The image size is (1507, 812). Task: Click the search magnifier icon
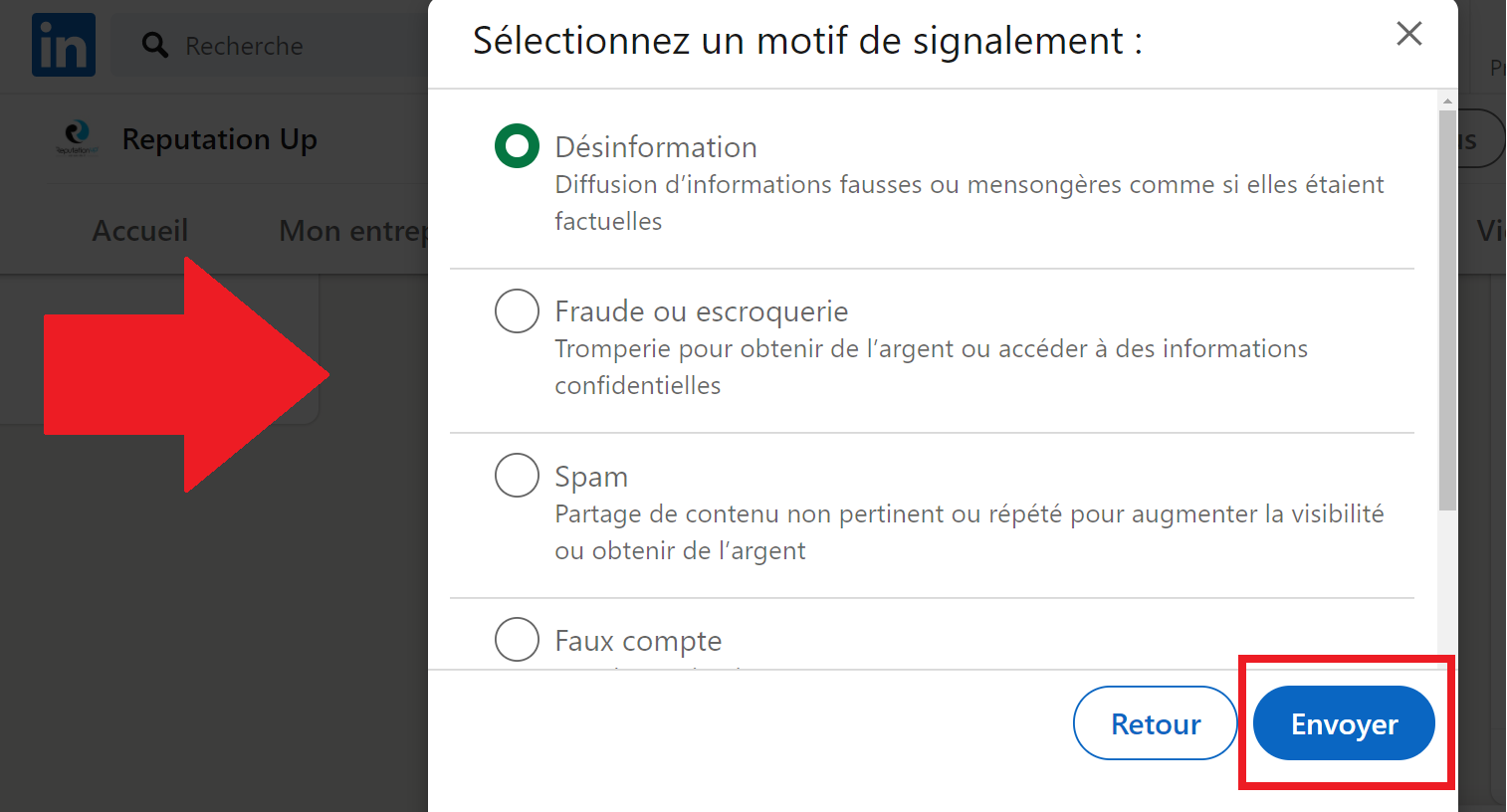154,45
